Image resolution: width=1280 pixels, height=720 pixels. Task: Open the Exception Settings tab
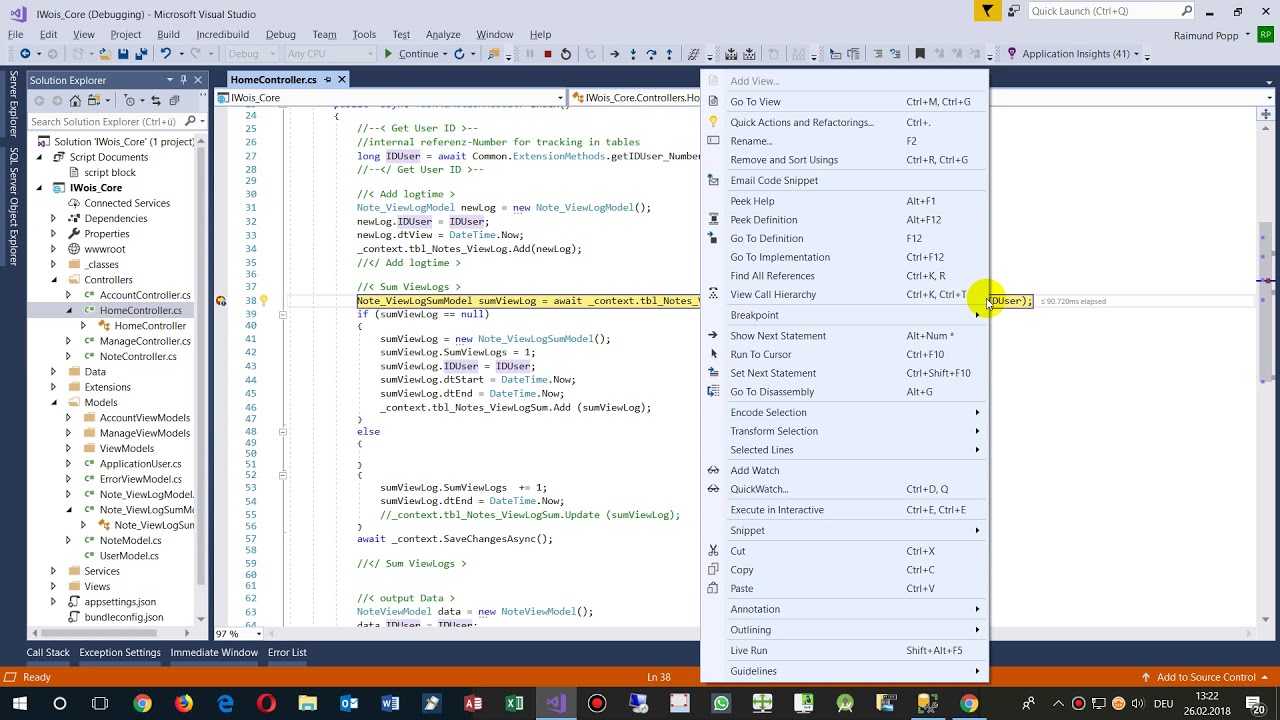tap(120, 652)
